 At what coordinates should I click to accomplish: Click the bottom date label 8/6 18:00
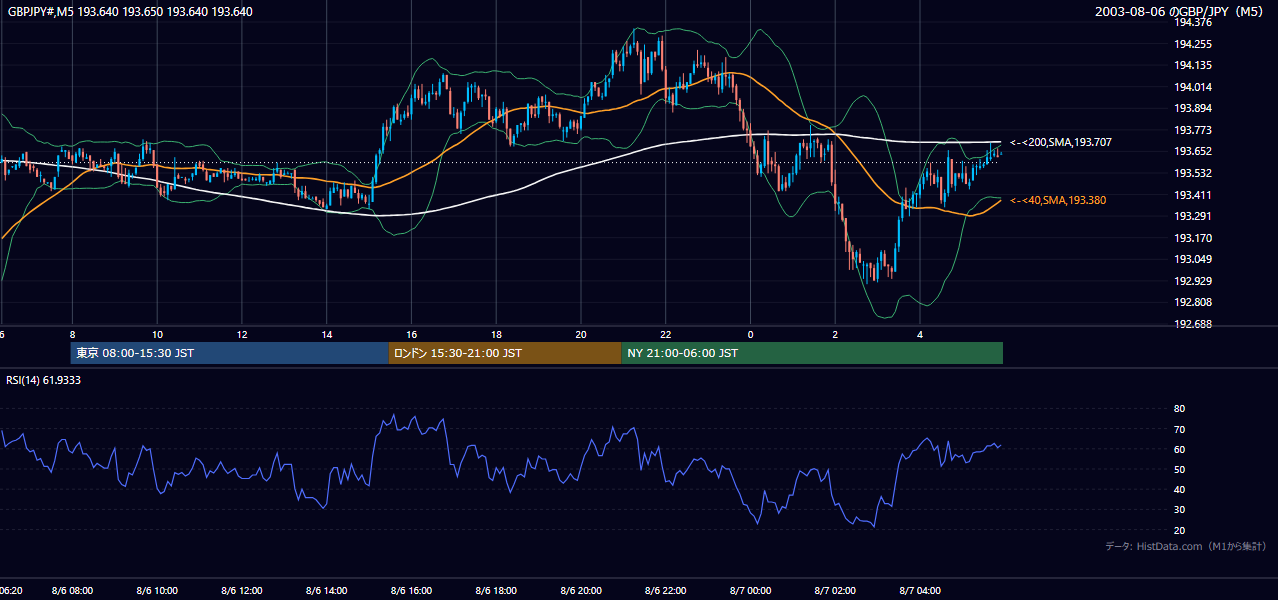pos(497,591)
